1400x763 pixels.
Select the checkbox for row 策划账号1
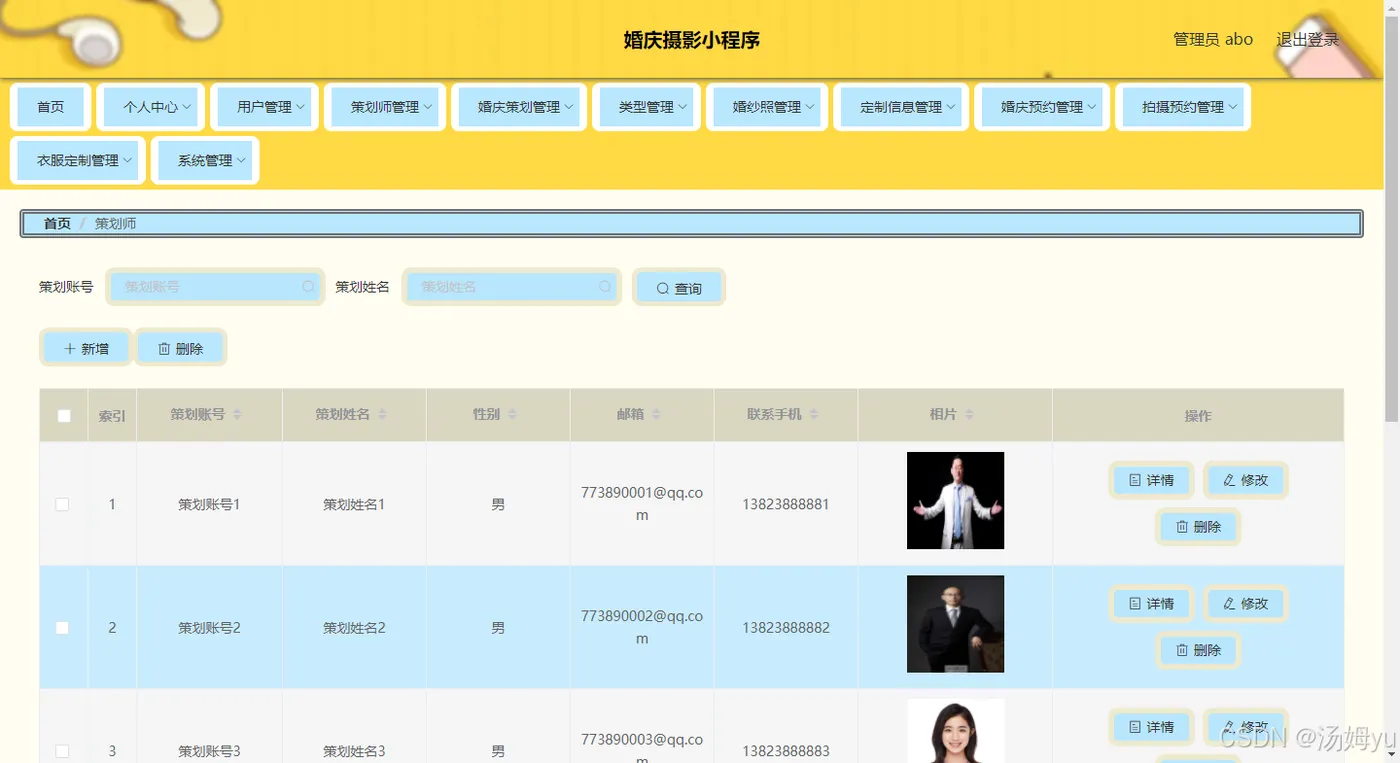tap(62, 505)
